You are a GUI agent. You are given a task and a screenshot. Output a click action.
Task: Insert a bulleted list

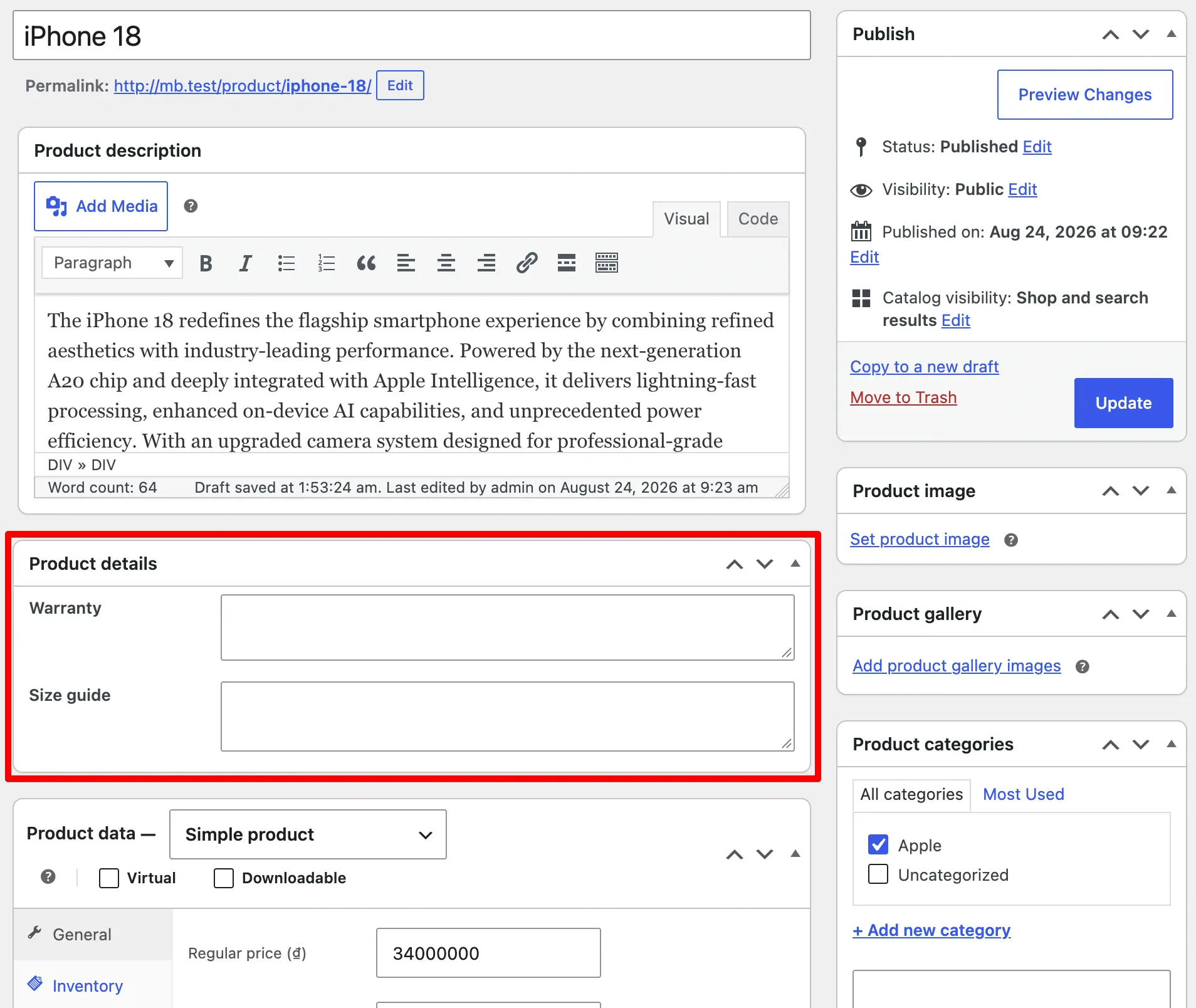coord(286,263)
